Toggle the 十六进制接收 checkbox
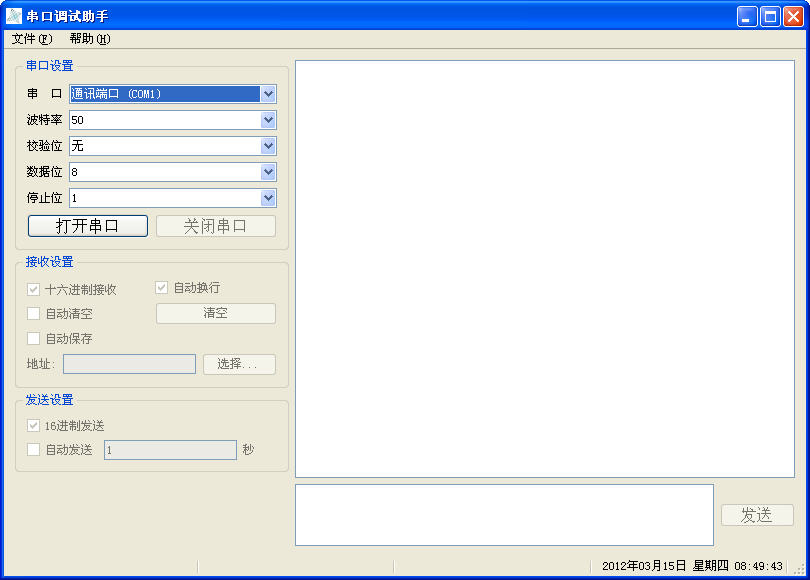810x580 pixels. 34,289
